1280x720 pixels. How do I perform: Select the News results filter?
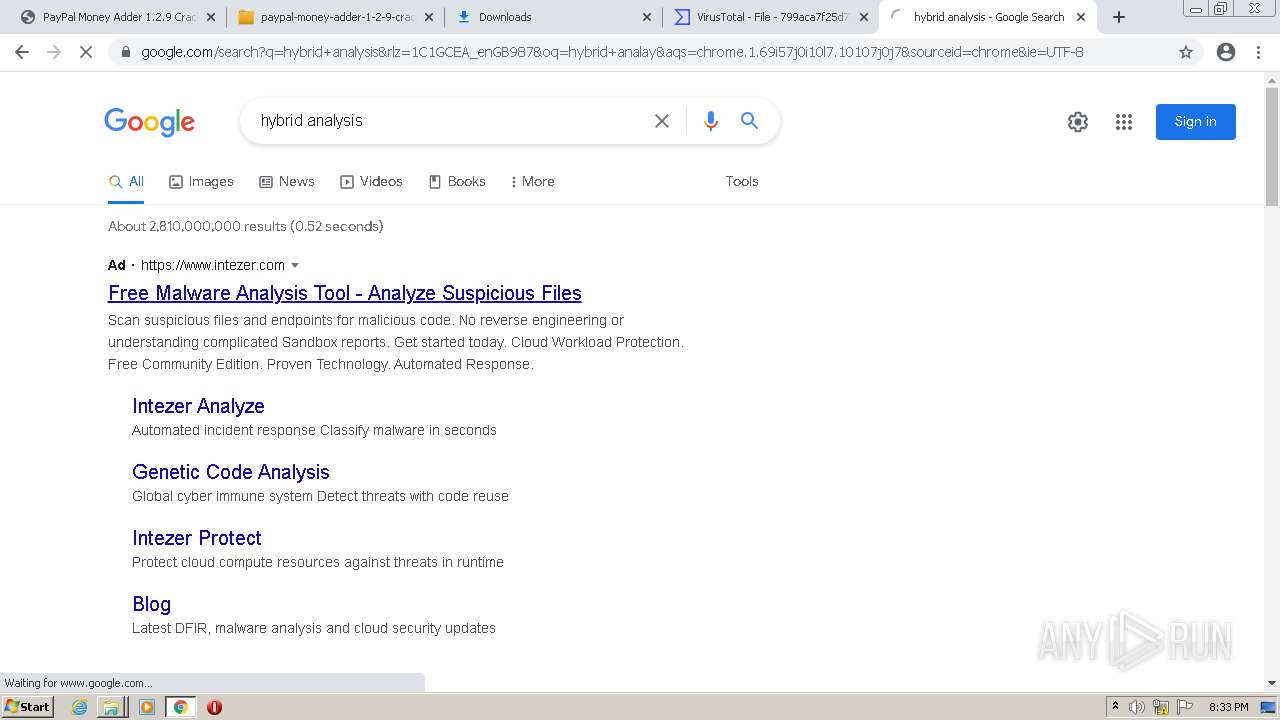tap(286, 182)
